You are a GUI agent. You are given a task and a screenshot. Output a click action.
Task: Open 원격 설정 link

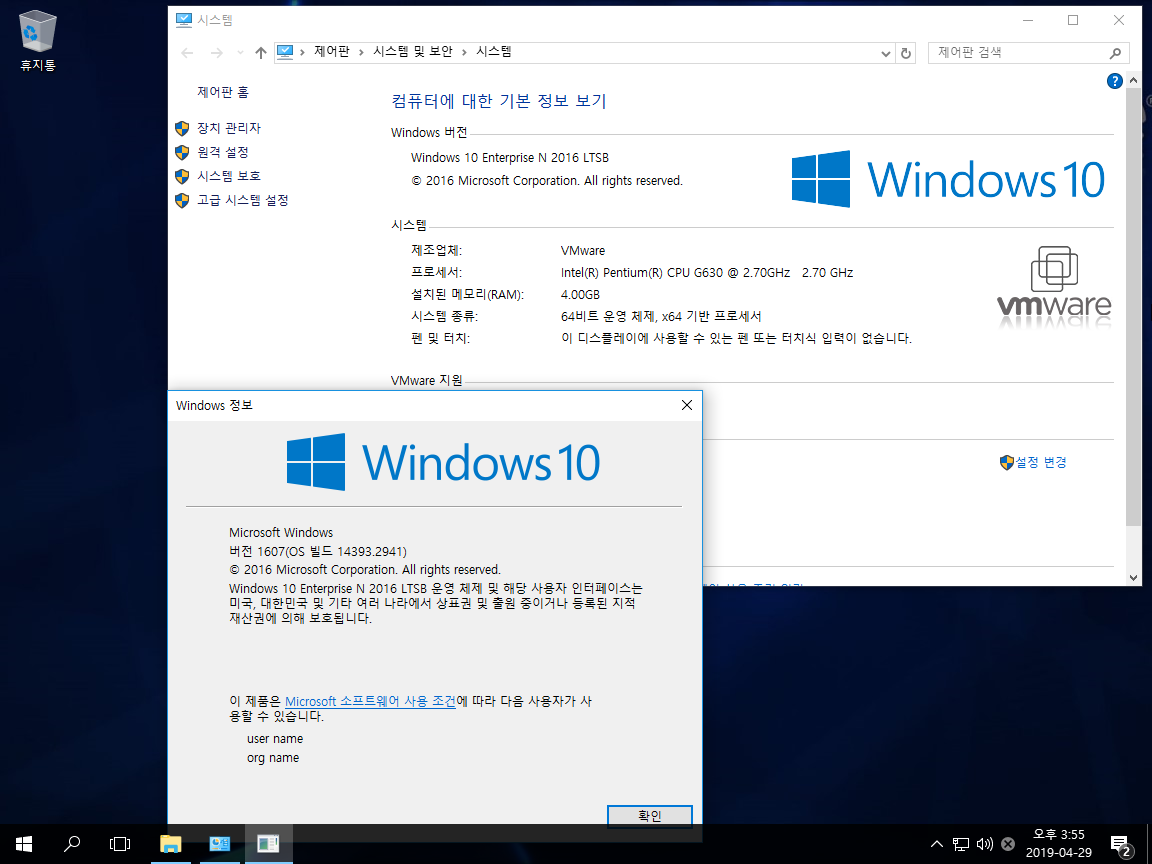(x=223, y=152)
